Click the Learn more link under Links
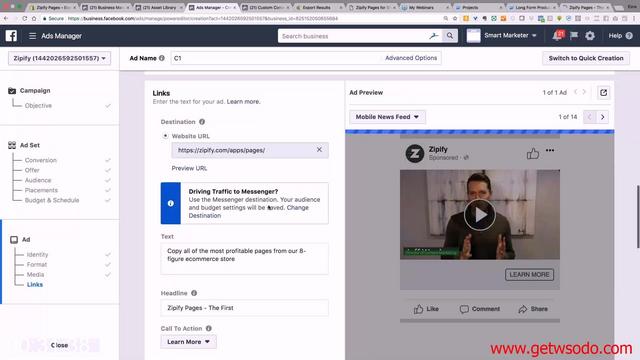The height and width of the screenshot is (360, 640). [243, 102]
